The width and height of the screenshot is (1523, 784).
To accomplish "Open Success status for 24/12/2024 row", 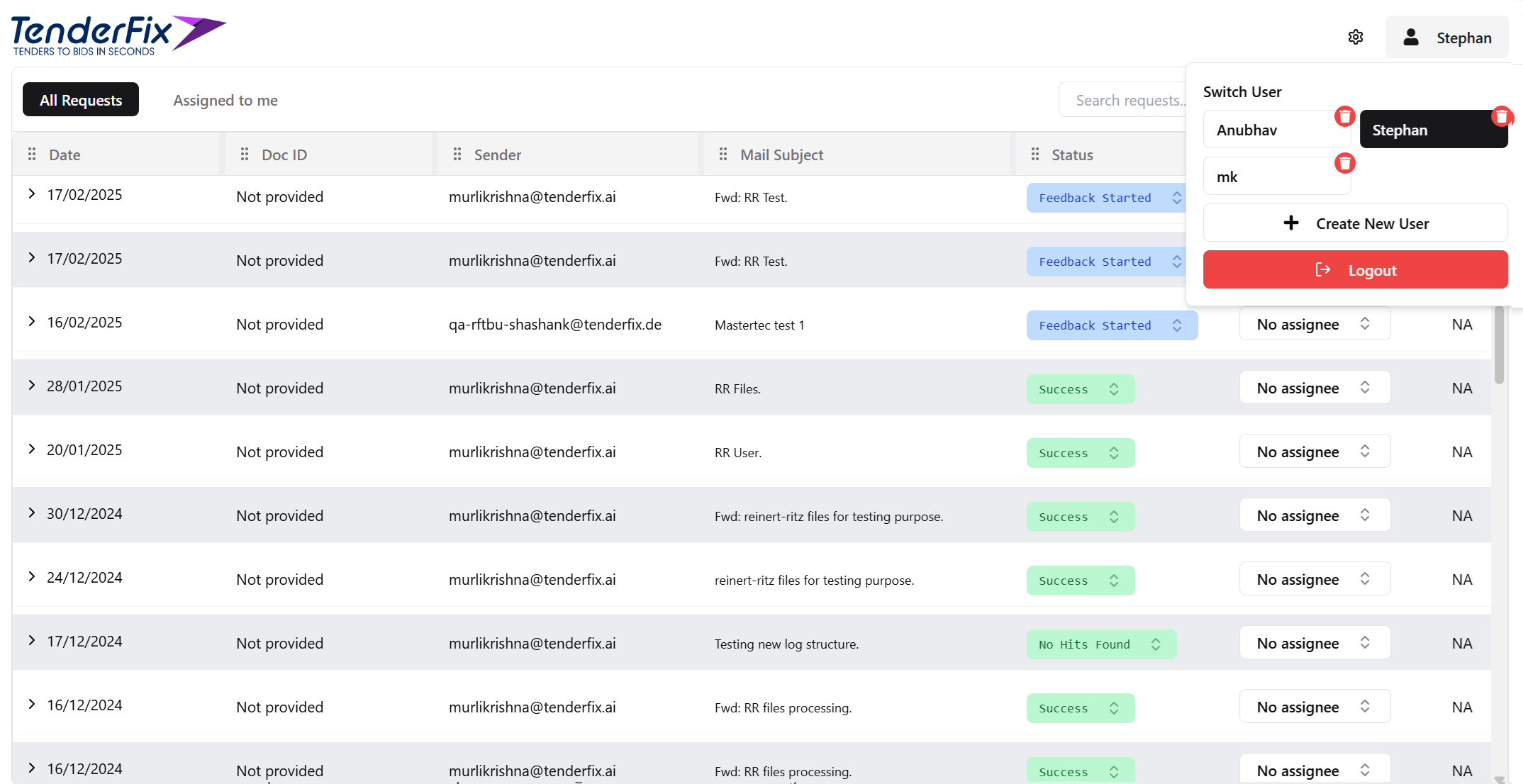I will 1081,581.
